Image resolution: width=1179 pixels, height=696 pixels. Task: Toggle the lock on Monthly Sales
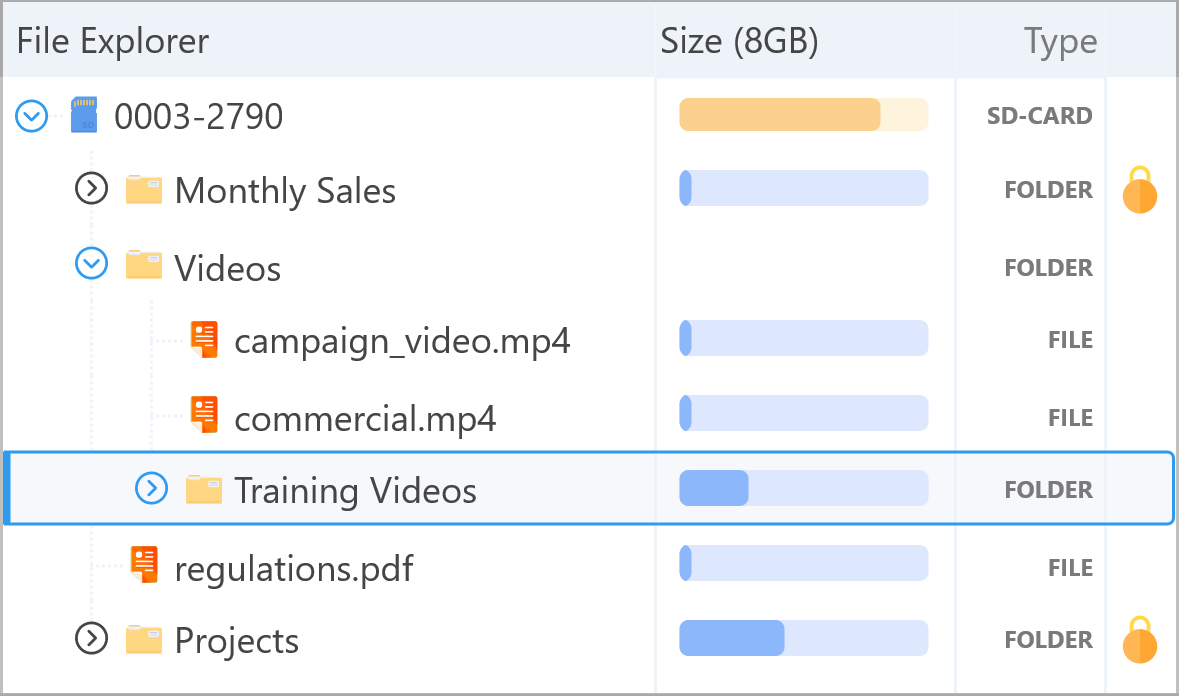(1140, 190)
